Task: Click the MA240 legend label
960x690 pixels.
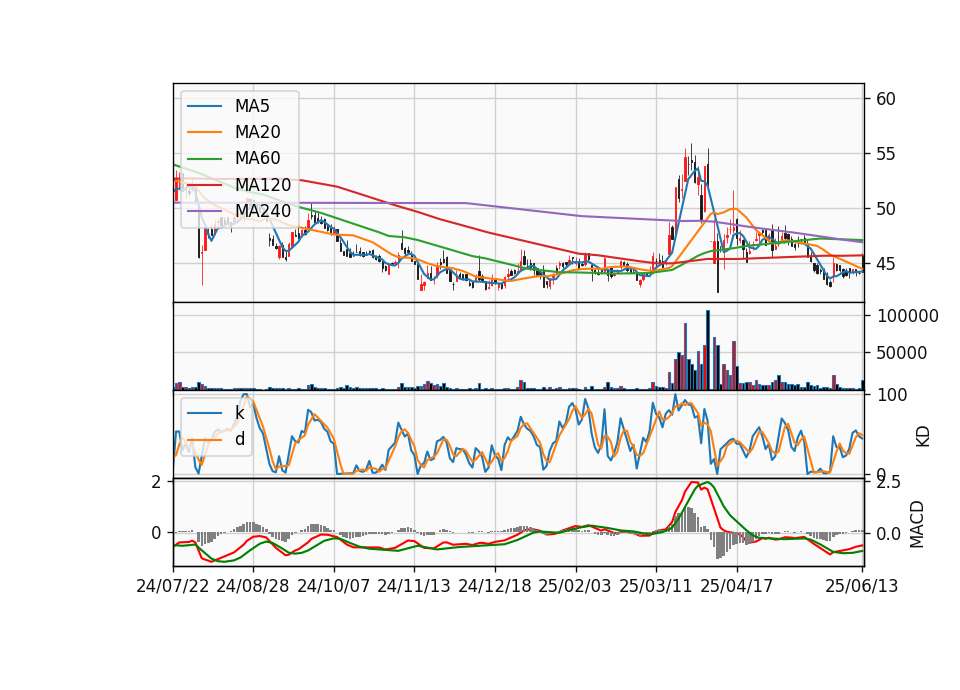Action: point(263,211)
